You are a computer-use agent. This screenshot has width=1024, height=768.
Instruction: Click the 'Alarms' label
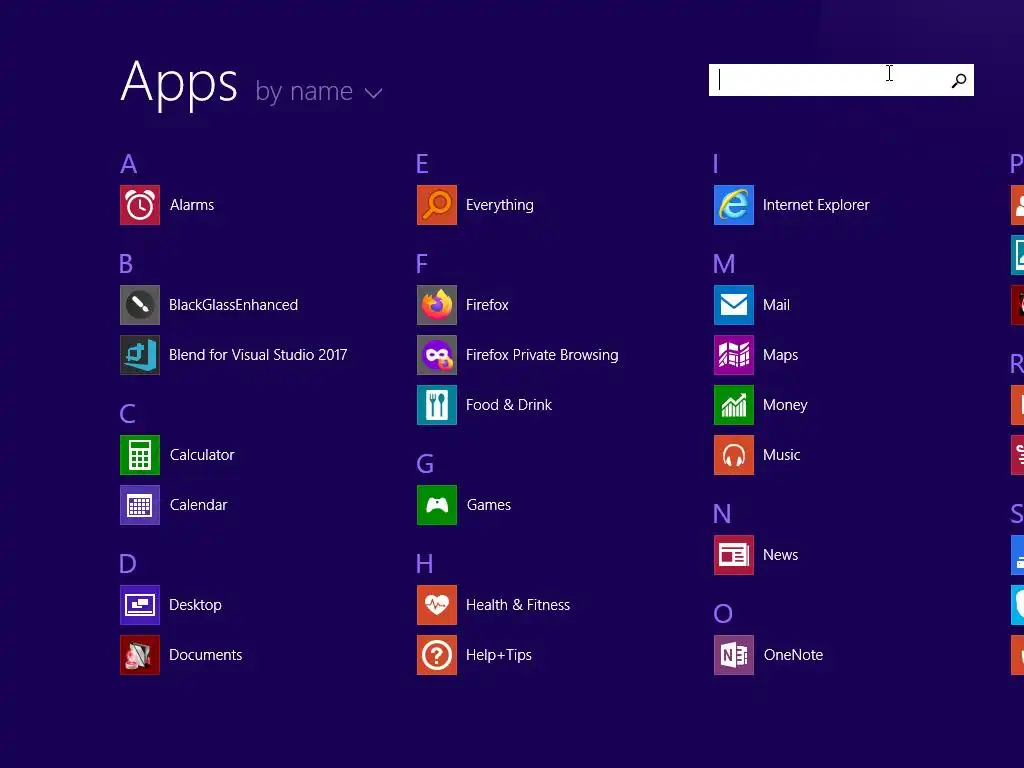click(192, 205)
